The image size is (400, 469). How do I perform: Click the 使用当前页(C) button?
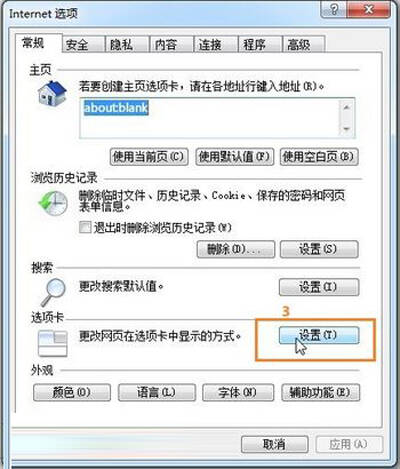[x=149, y=157]
